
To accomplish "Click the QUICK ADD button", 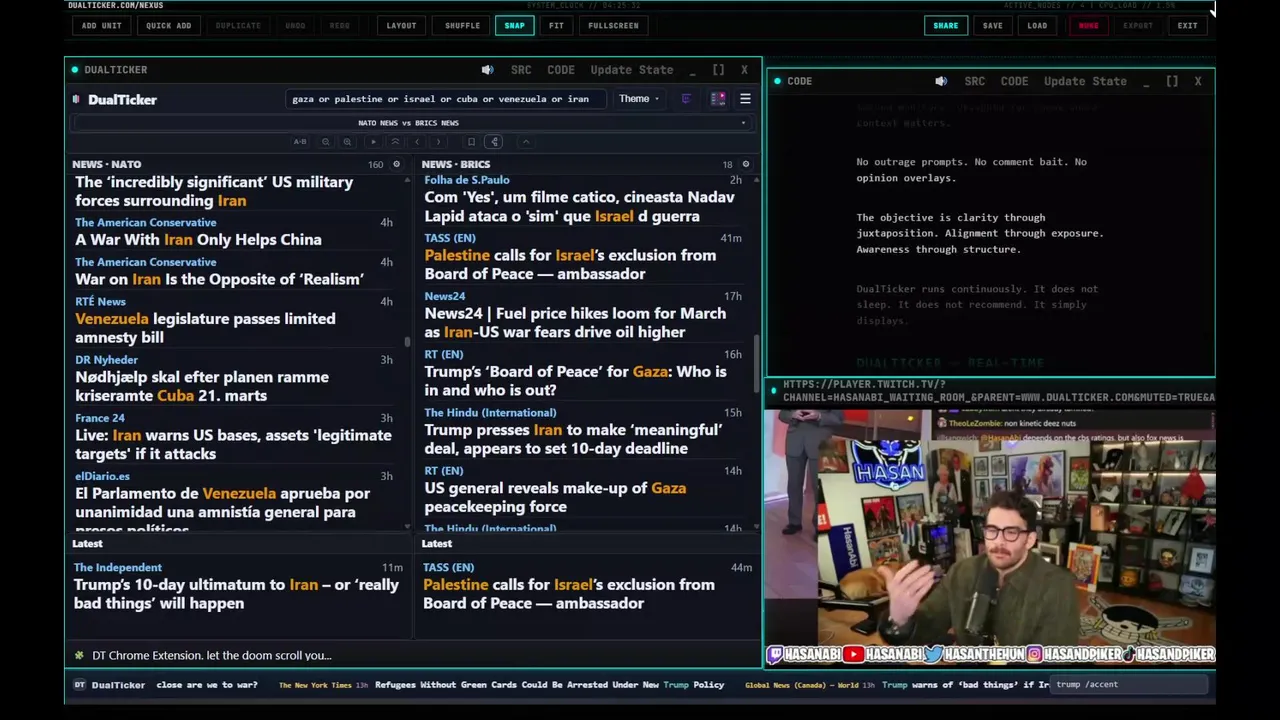I will (x=168, y=25).
